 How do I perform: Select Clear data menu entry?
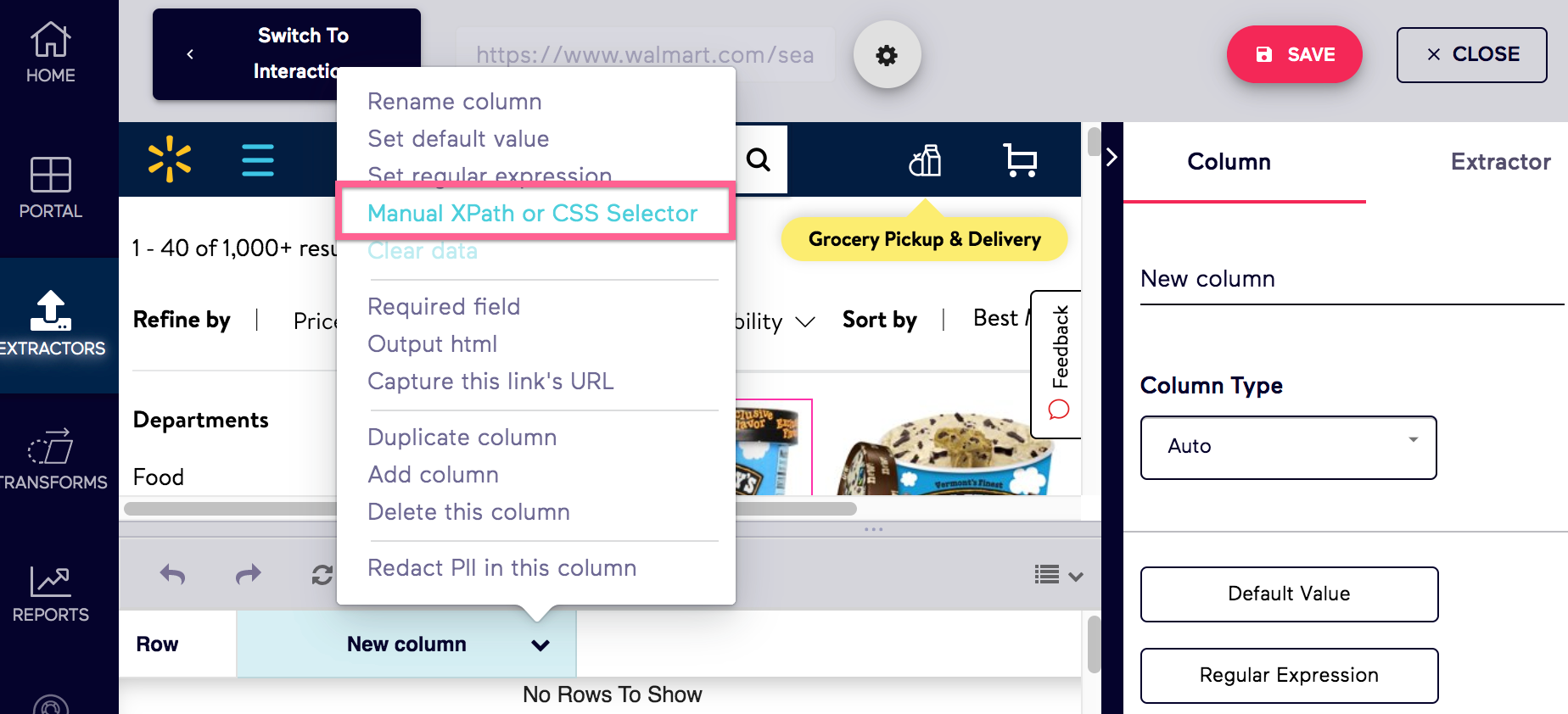click(423, 251)
